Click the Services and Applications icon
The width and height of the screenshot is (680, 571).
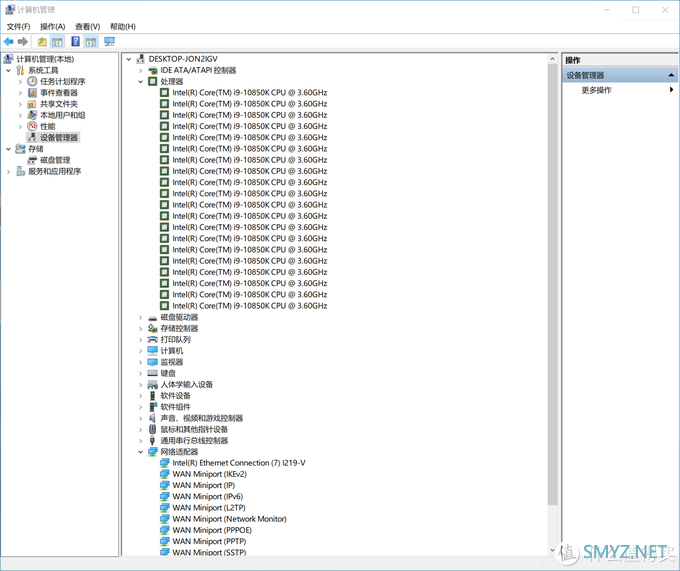(20, 171)
